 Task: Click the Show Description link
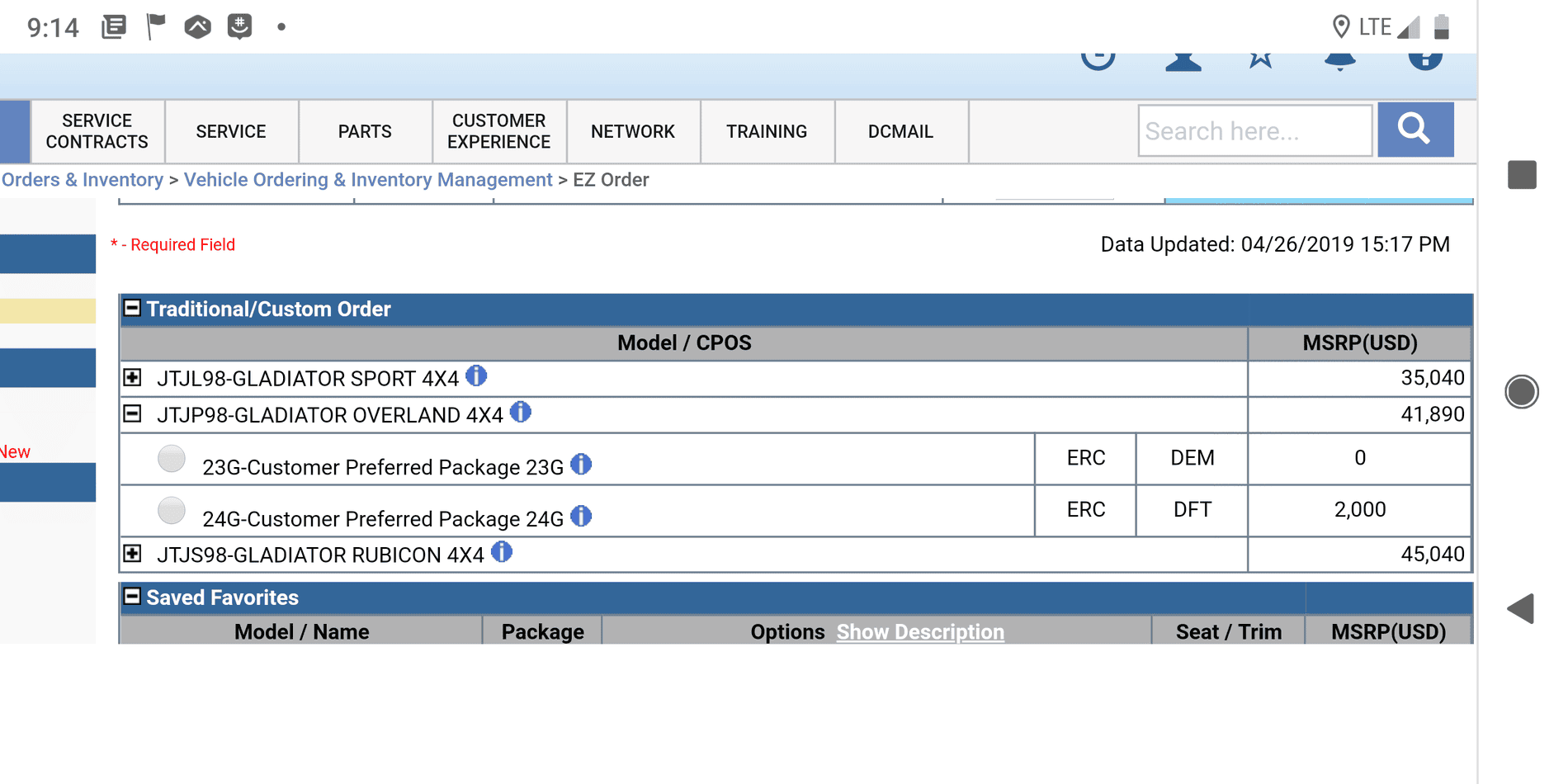(x=920, y=632)
